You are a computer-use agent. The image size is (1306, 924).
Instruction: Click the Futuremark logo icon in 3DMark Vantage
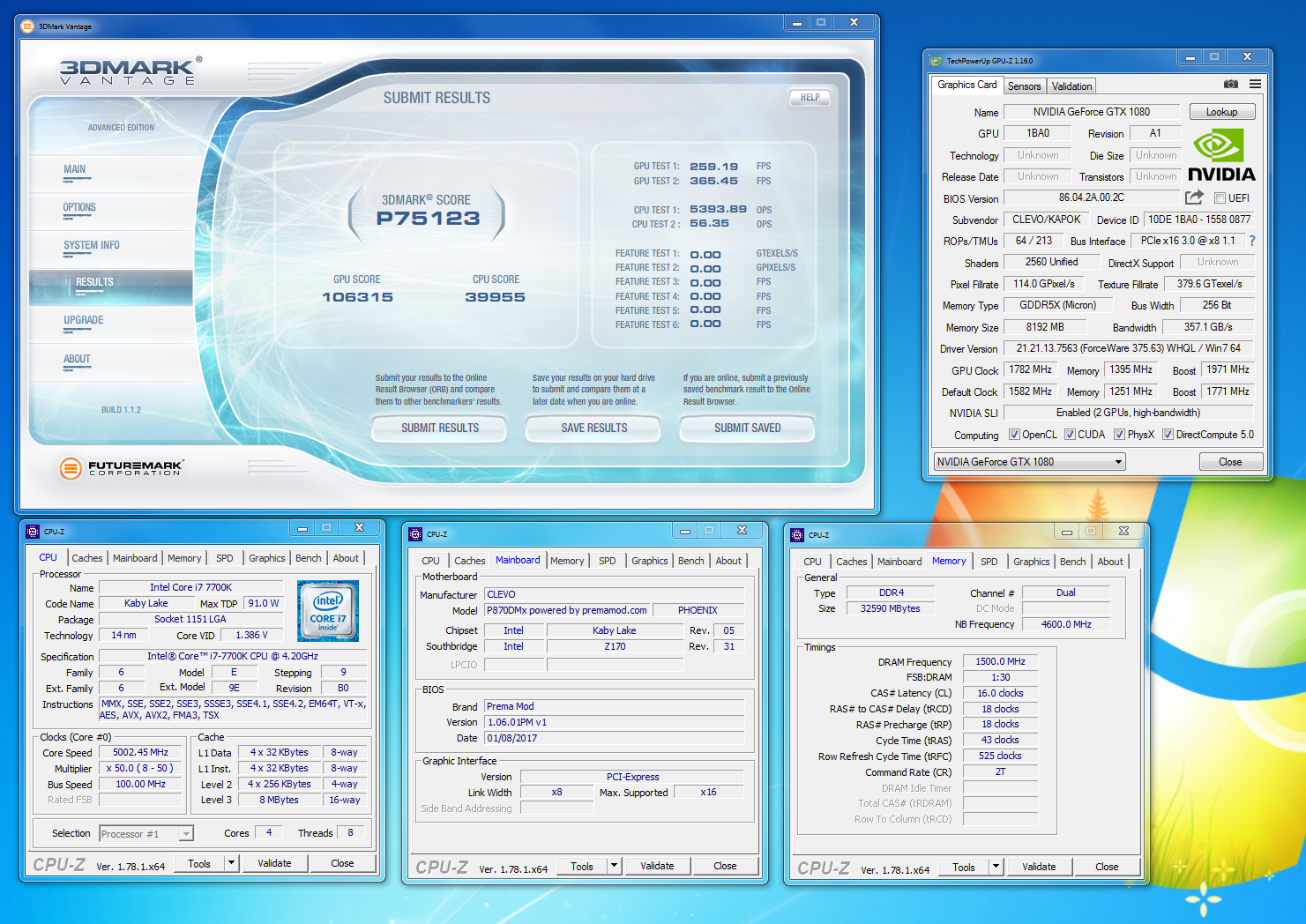click(x=71, y=468)
